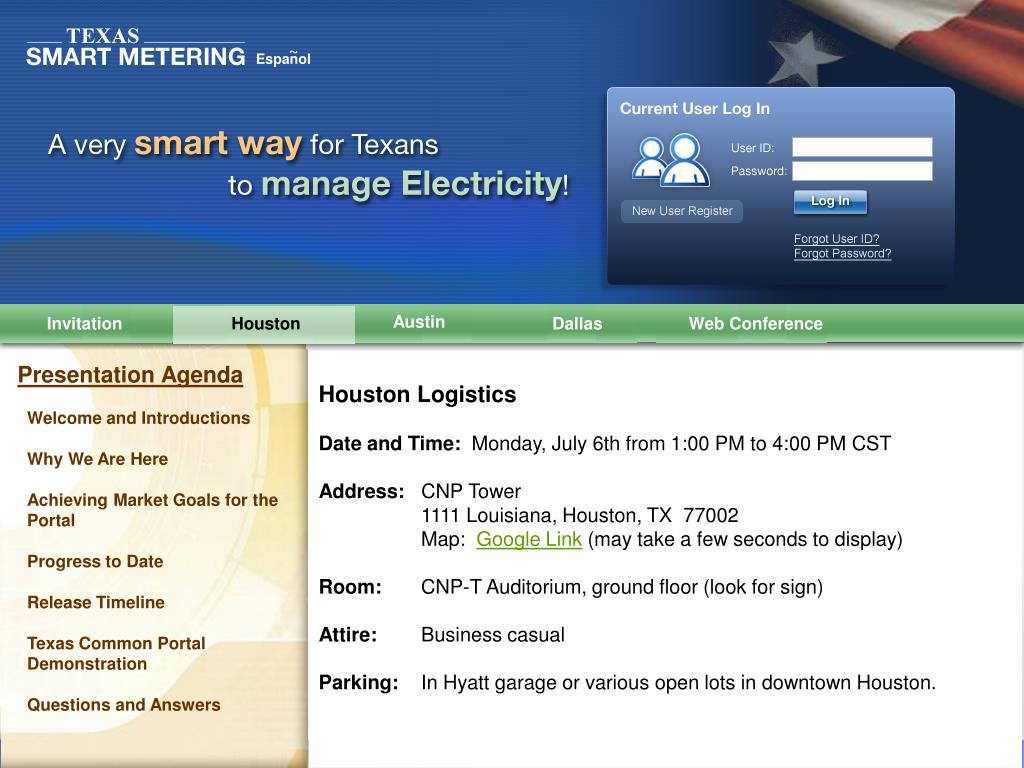1024x768 pixels.
Task: Click the CNP Tower address text
Action: pyautogui.click(x=471, y=491)
